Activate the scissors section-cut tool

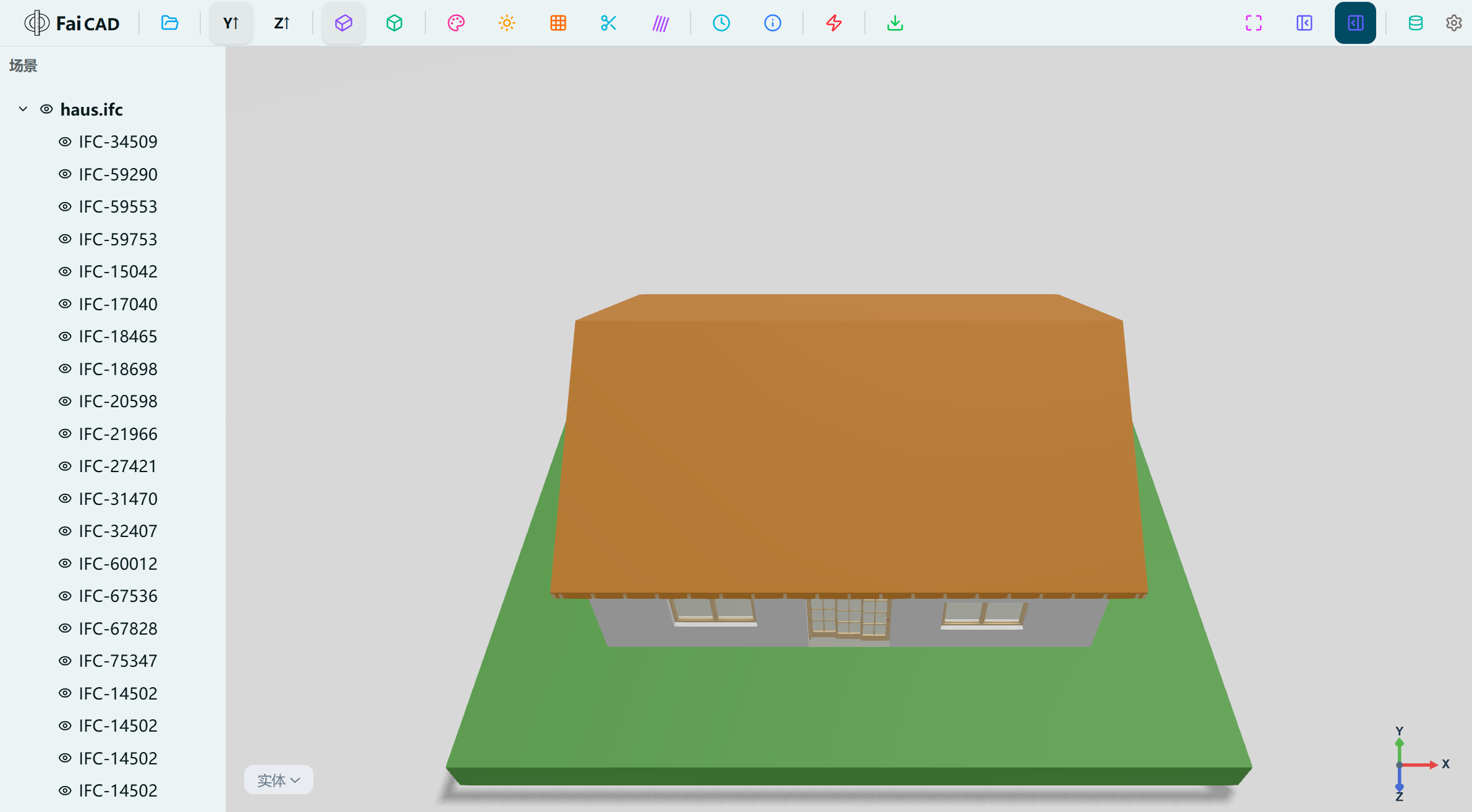(x=608, y=23)
